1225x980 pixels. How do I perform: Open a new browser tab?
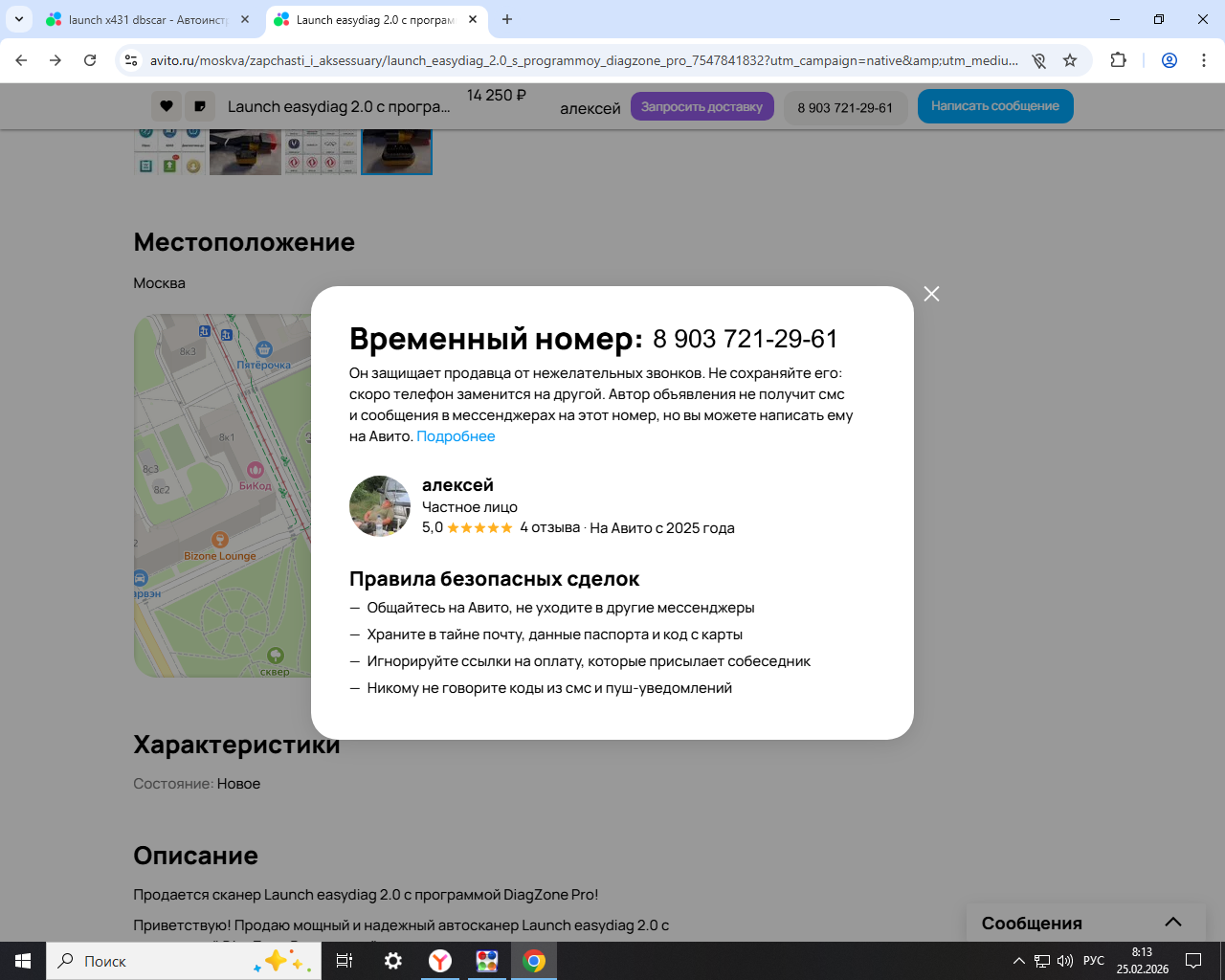point(507,19)
